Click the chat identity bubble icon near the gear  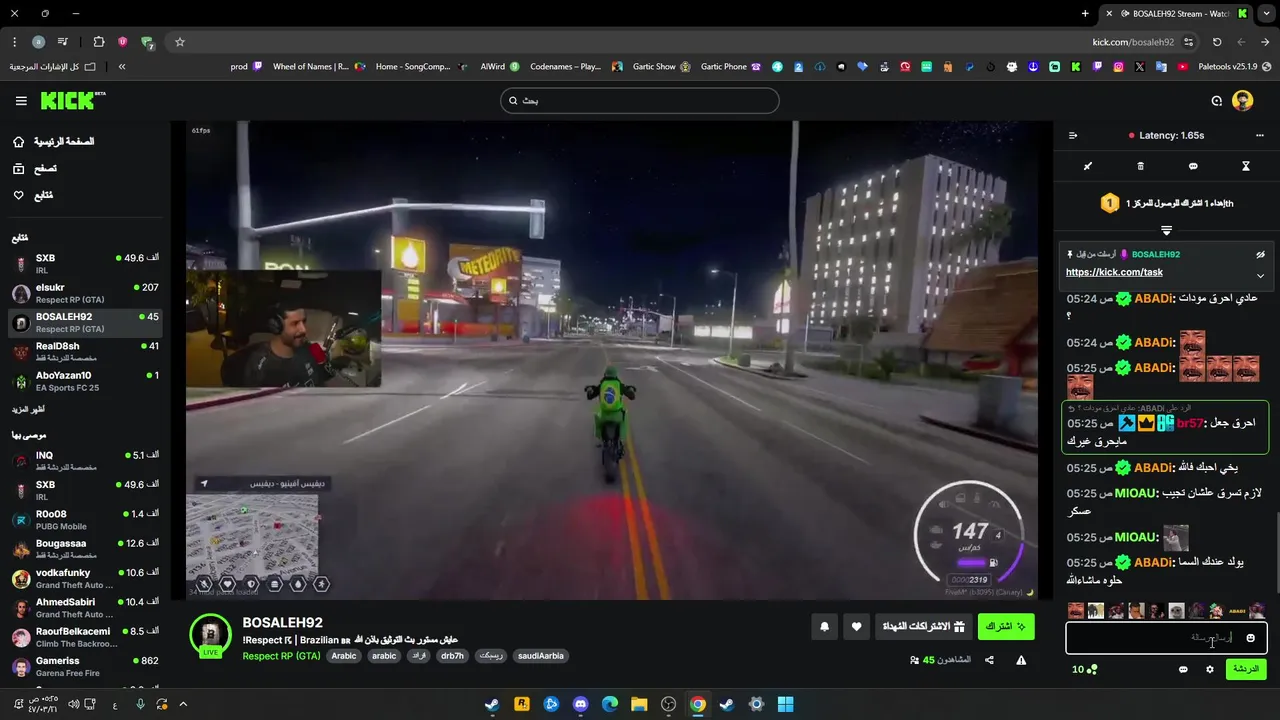tap(1183, 669)
